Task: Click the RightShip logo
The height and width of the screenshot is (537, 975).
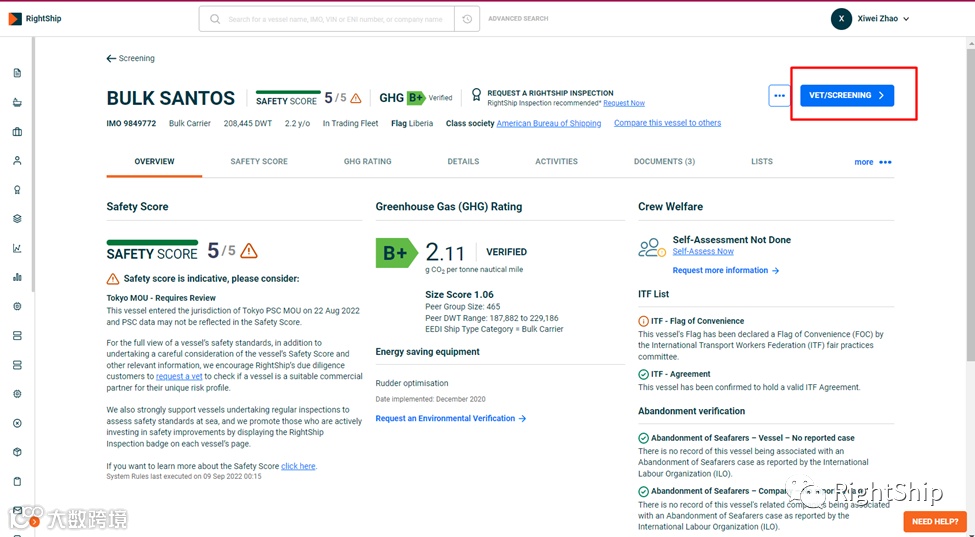Action: [35, 19]
